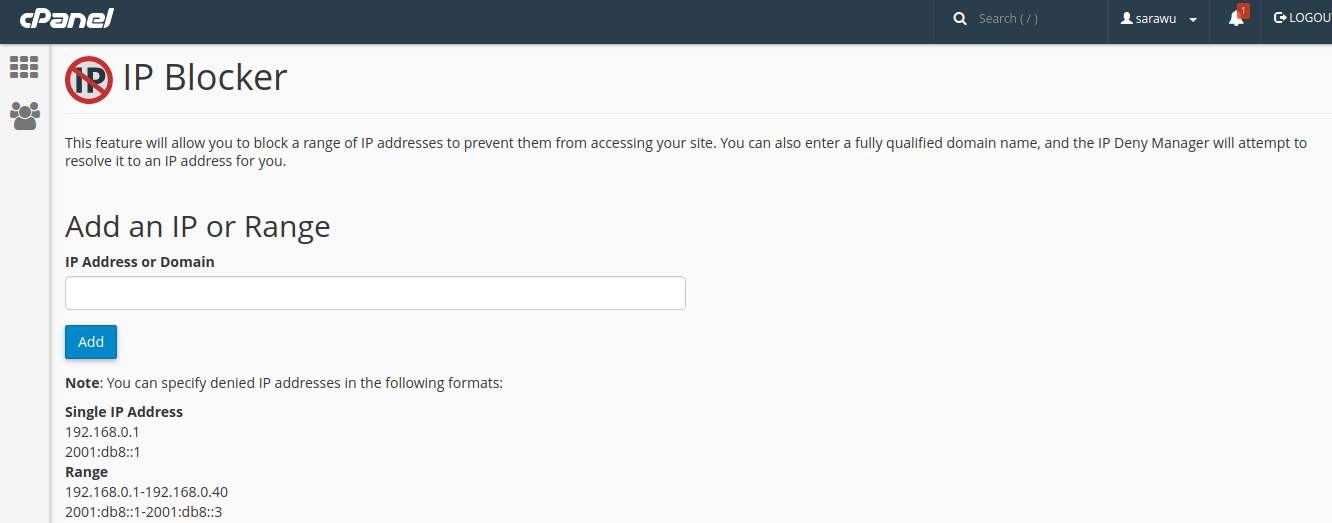Image resolution: width=1332 pixels, height=523 pixels.
Task: Click the search magnifier icon
Action: pos(960,19)
